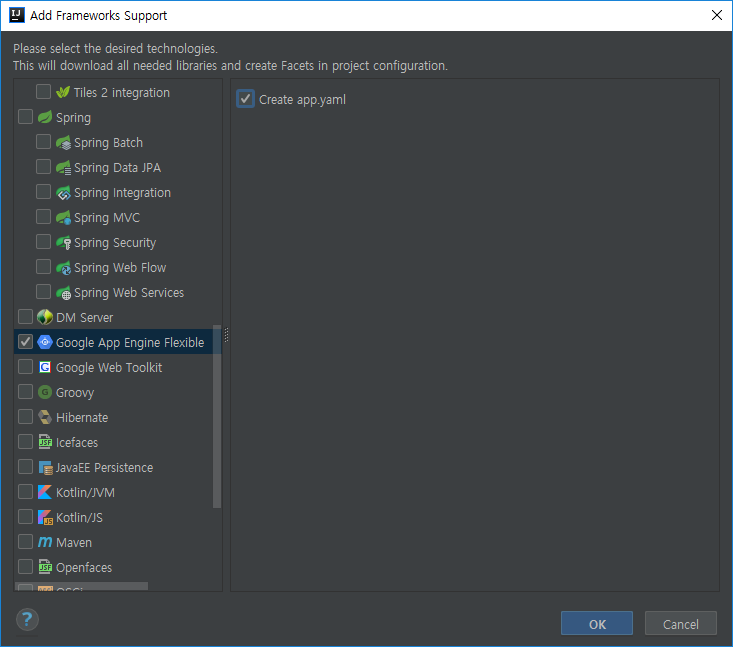Screen dimensions: 733x647
Task: Click the Openfaces JSF icon
Action: [x=45, y=567]
